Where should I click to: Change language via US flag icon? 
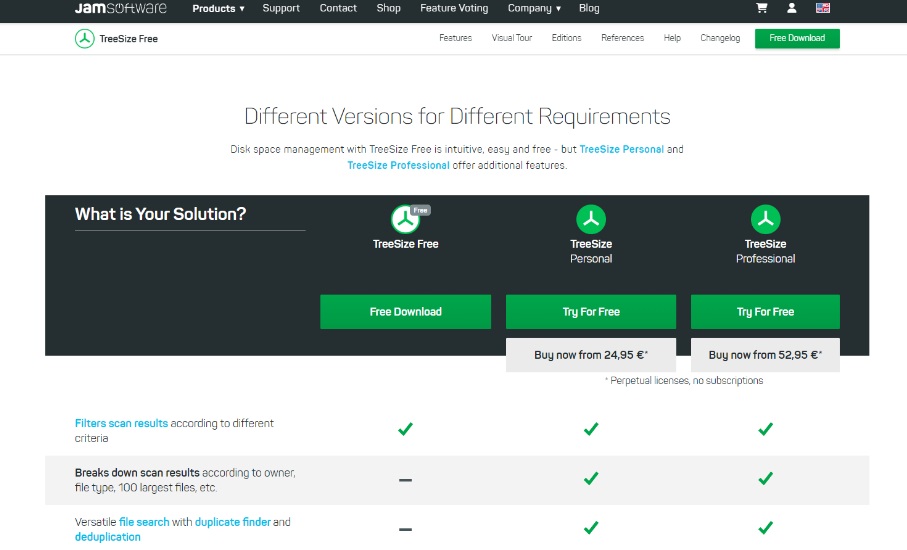point(823,8)
